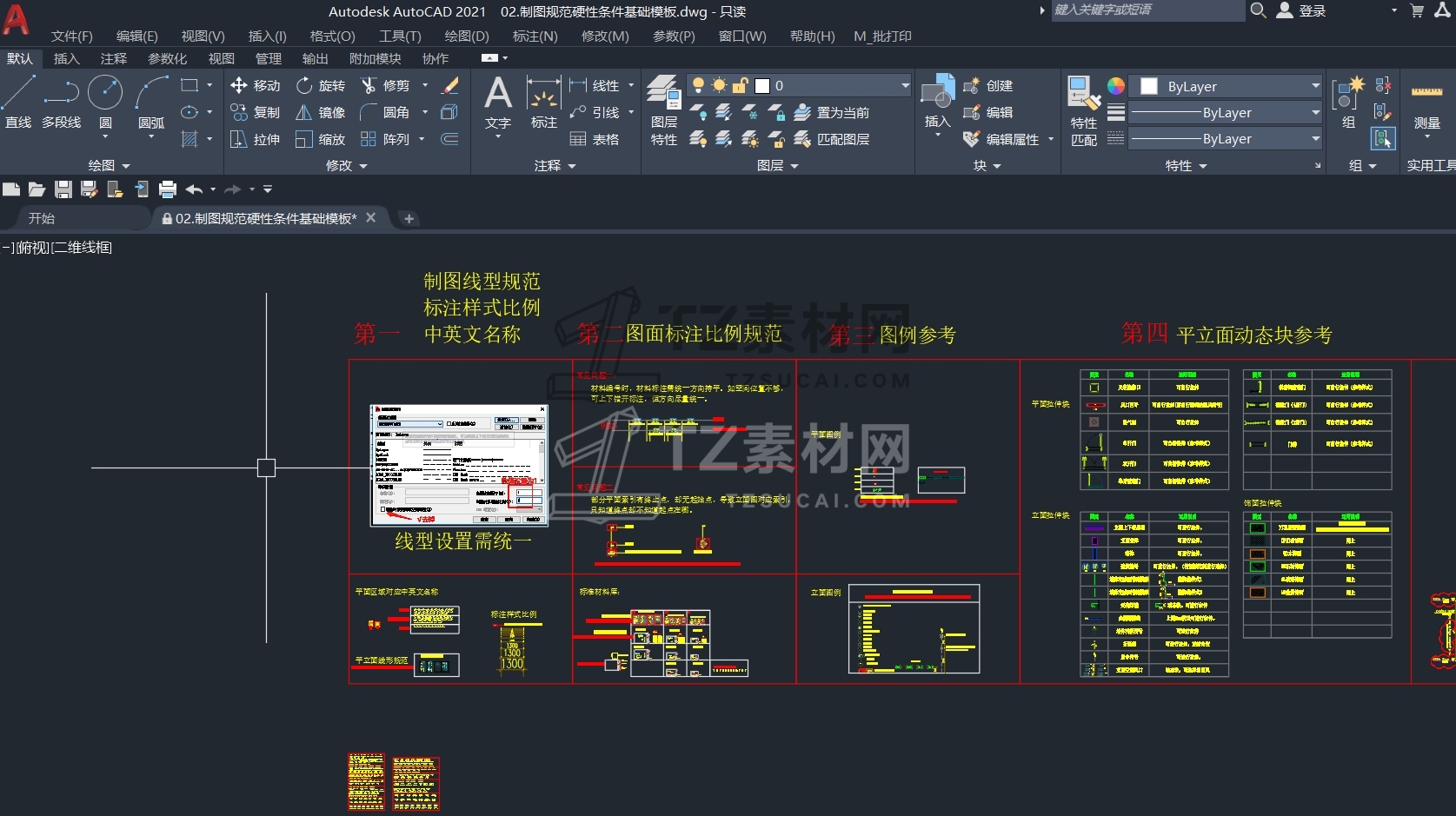
Task: Select the Circle (圆) drawing tool
Action: [x=105, y=102]
